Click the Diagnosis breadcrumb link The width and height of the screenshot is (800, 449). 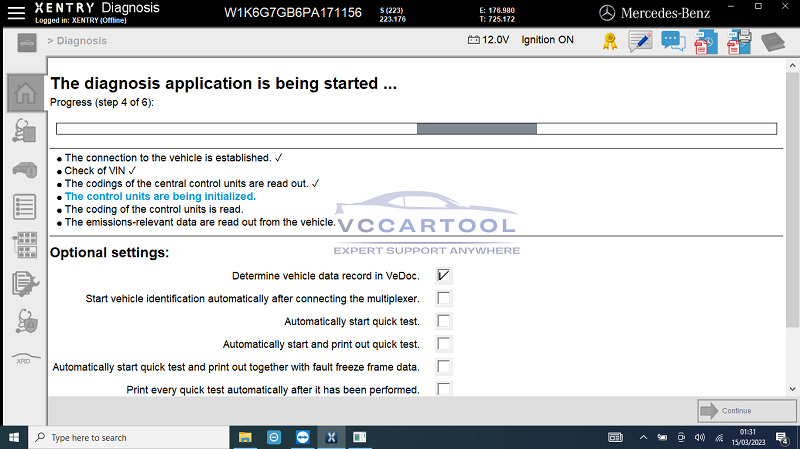pyautogui.click(x=82, y=41)
